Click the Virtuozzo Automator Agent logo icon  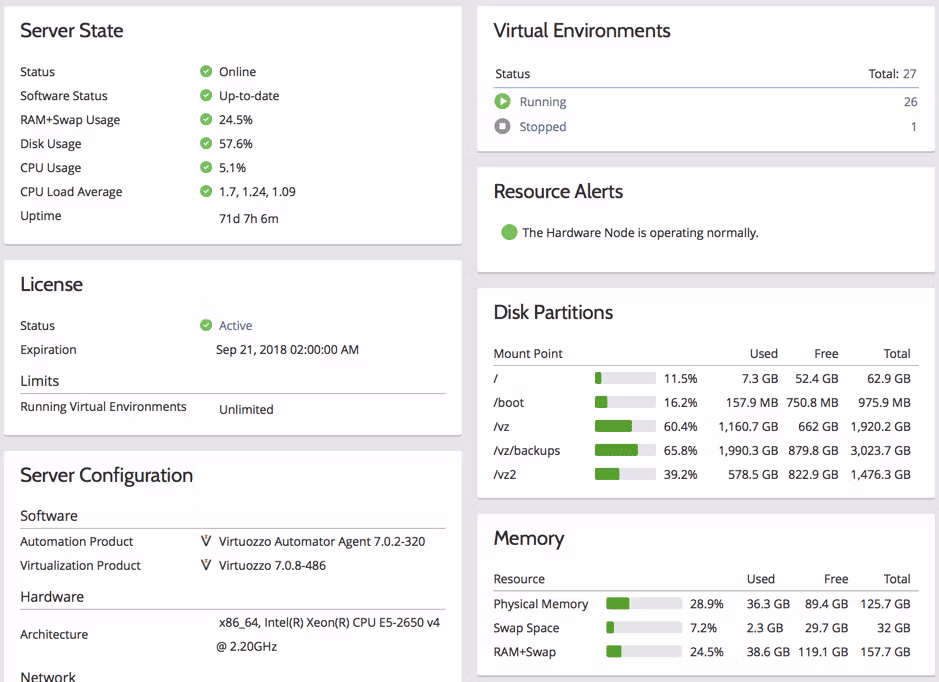206,542
